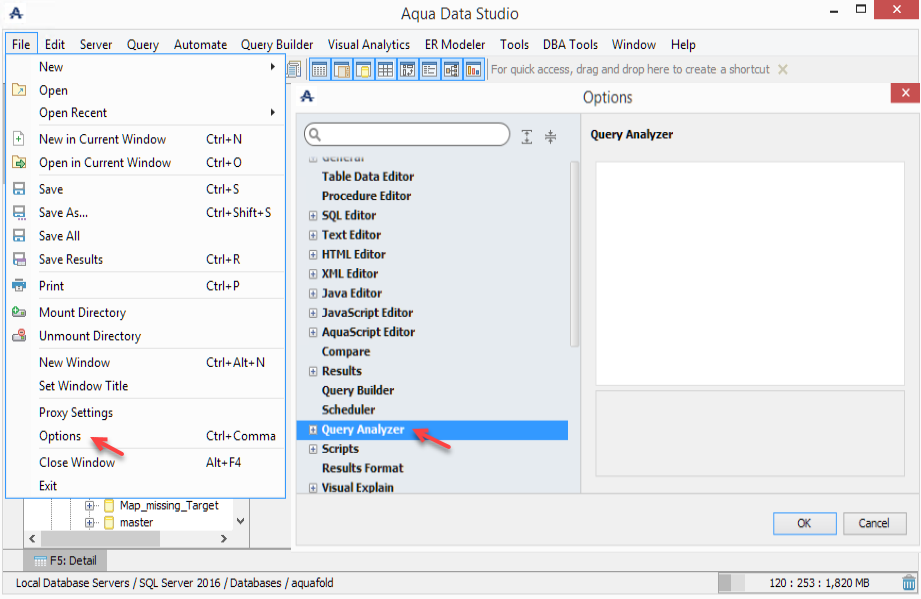Choose Set Window Title in File menu
This screenshot has height=599, width=921.
click(146, 386)
